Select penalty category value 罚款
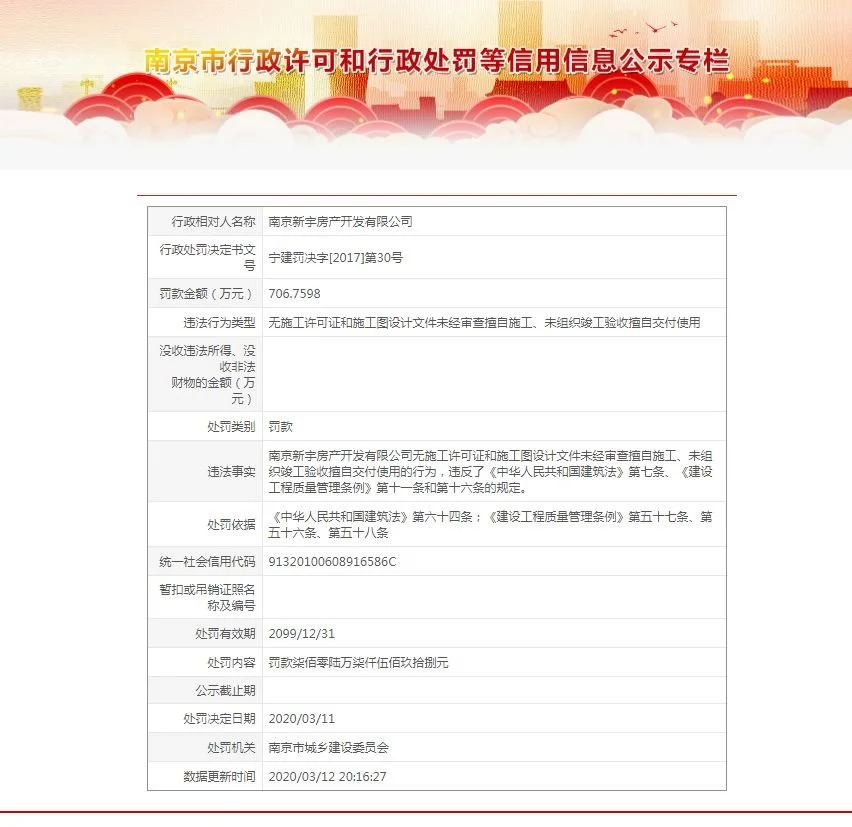 pos(280,427)
